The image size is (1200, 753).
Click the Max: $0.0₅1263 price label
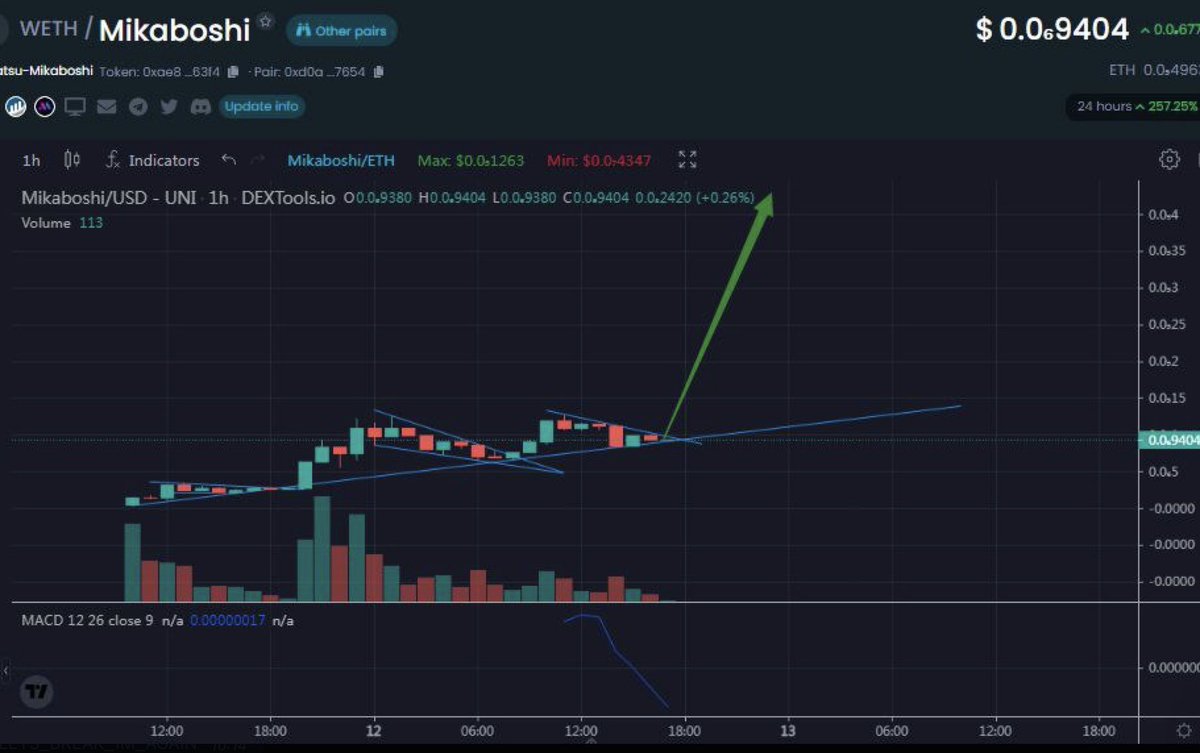(x=470, y=160)
